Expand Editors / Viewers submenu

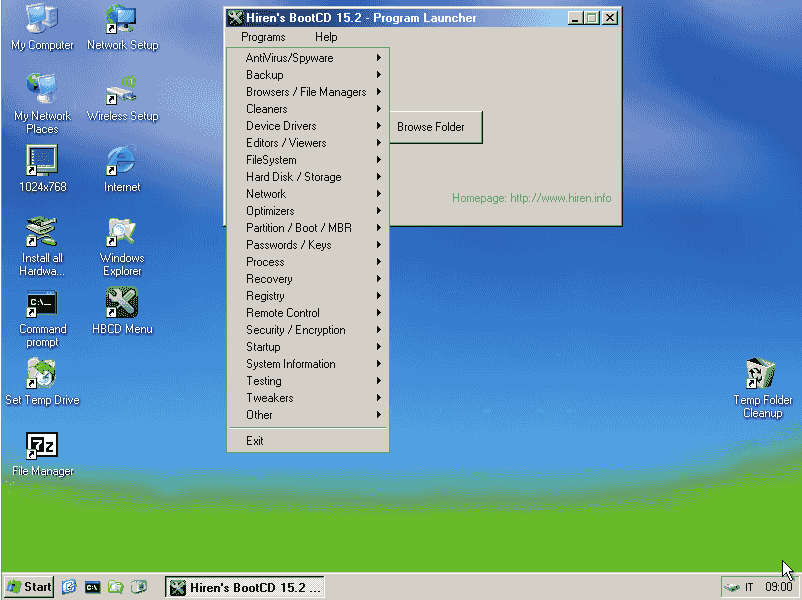(x=308, y=143)
